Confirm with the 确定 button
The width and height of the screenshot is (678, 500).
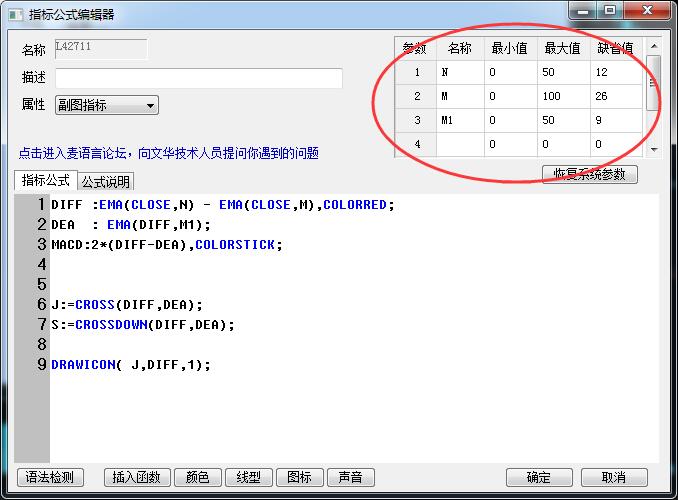click(539, 478)
